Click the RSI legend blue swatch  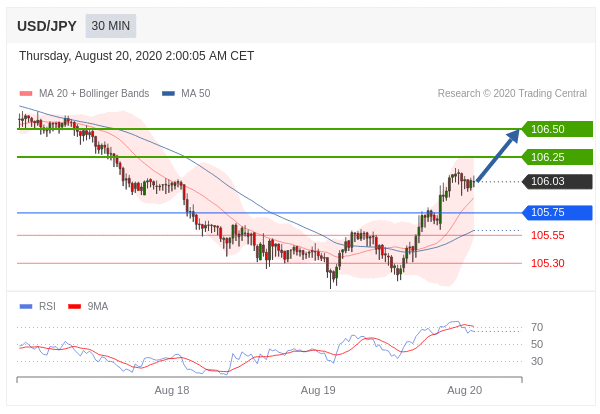point(26,306)
